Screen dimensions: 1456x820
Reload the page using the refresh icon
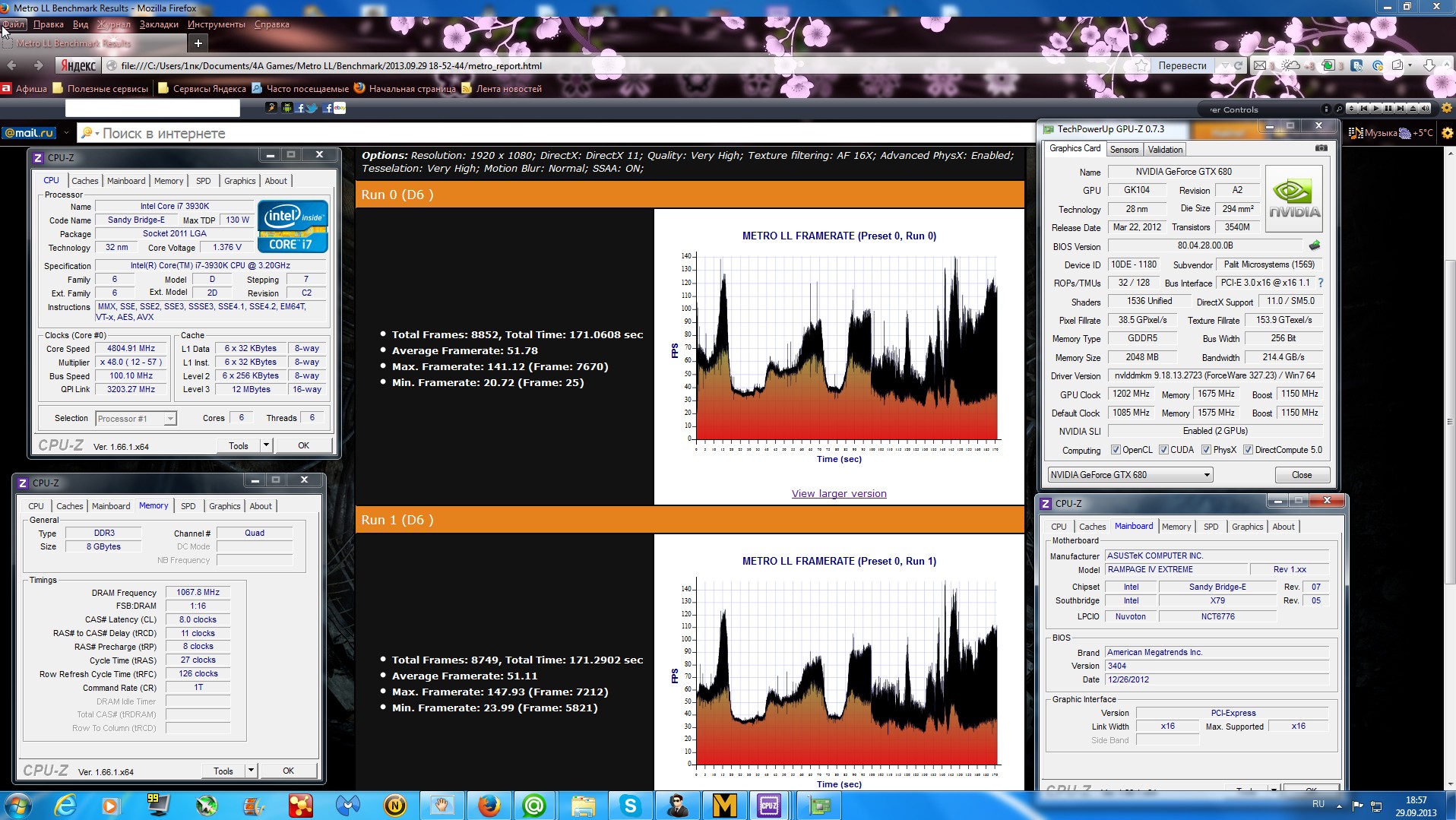[x=1238, y=65]
